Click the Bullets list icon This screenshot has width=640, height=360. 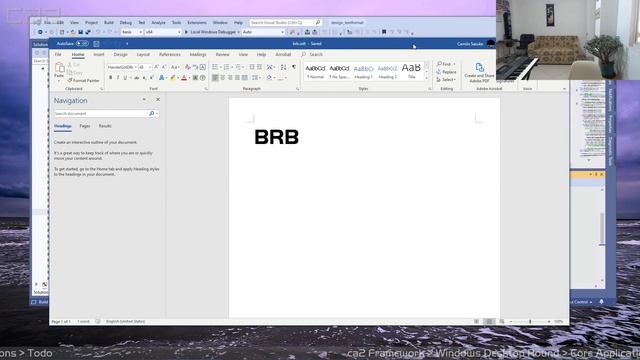215,67
